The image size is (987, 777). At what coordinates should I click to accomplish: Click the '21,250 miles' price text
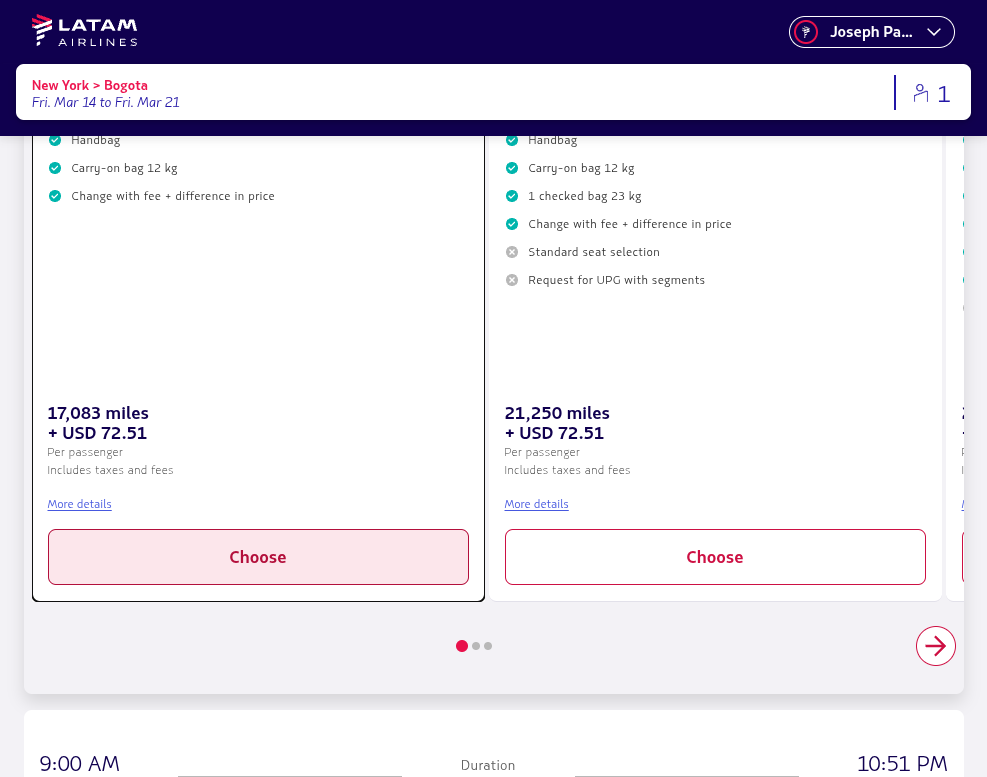click(557, 413)
